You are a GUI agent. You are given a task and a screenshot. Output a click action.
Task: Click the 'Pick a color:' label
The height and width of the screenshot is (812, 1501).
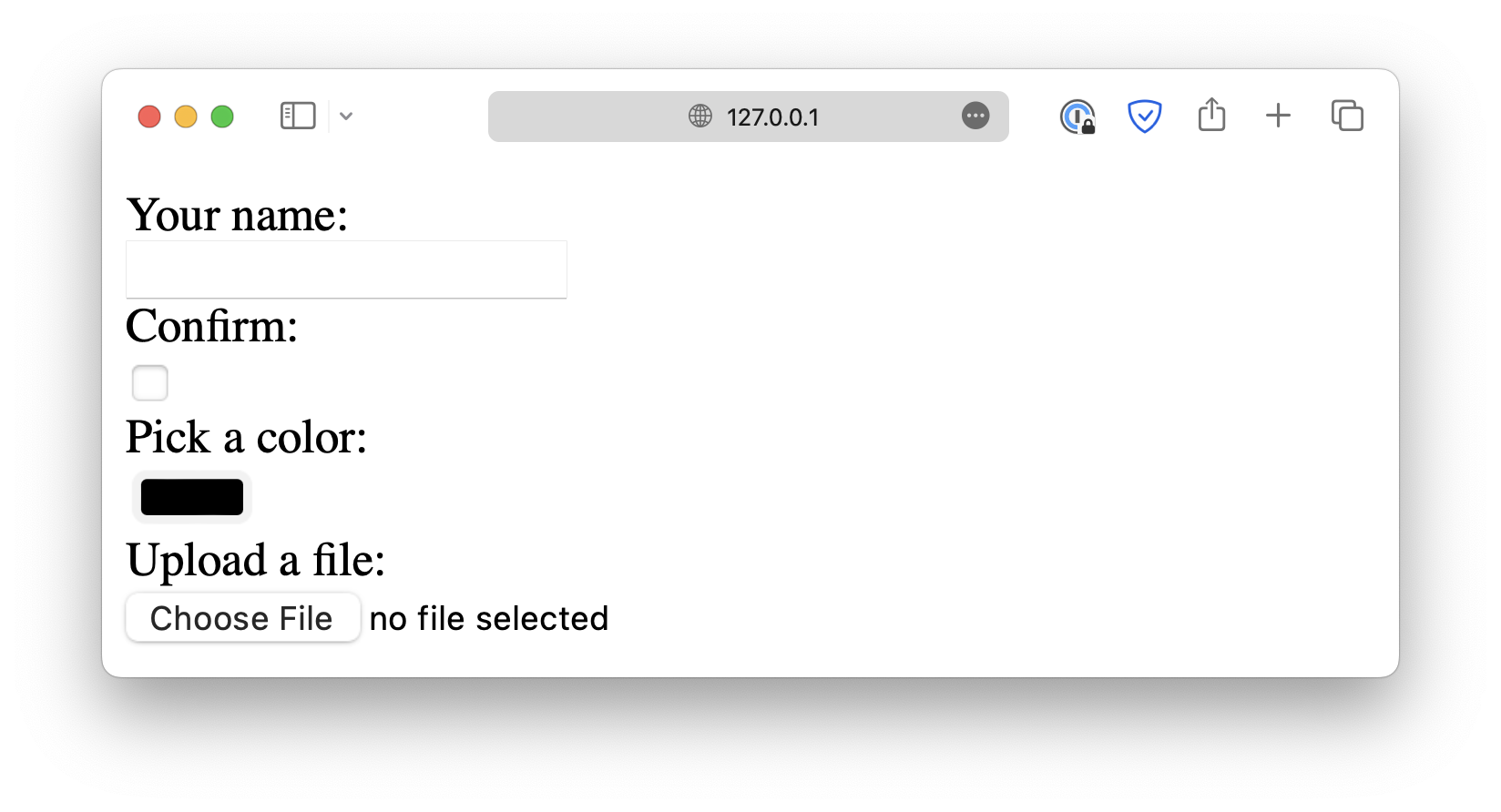click(247, 437)
